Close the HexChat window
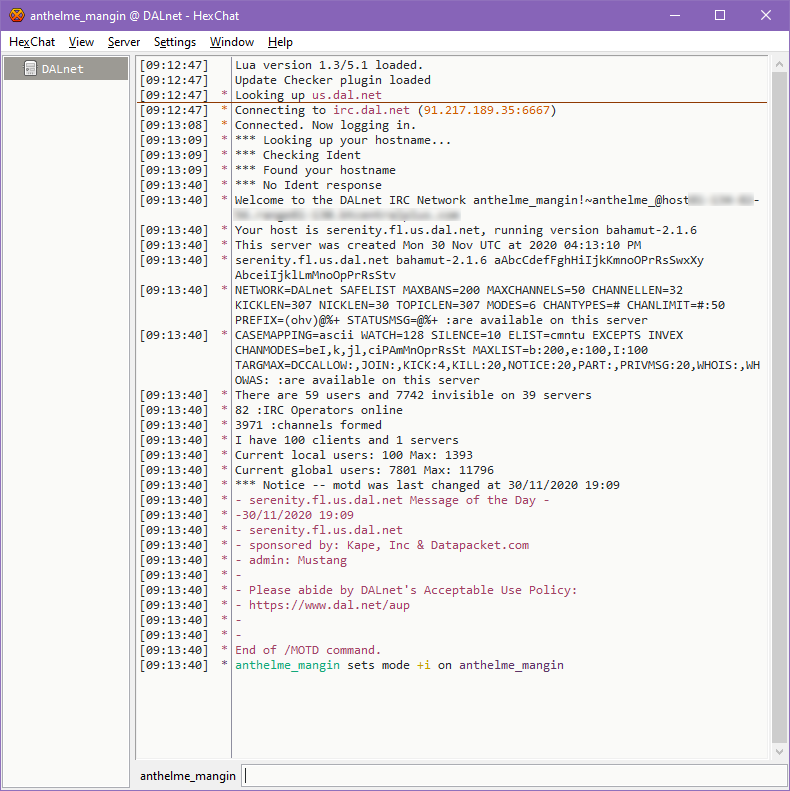This screenshot has height=791, width=790. 766,16
